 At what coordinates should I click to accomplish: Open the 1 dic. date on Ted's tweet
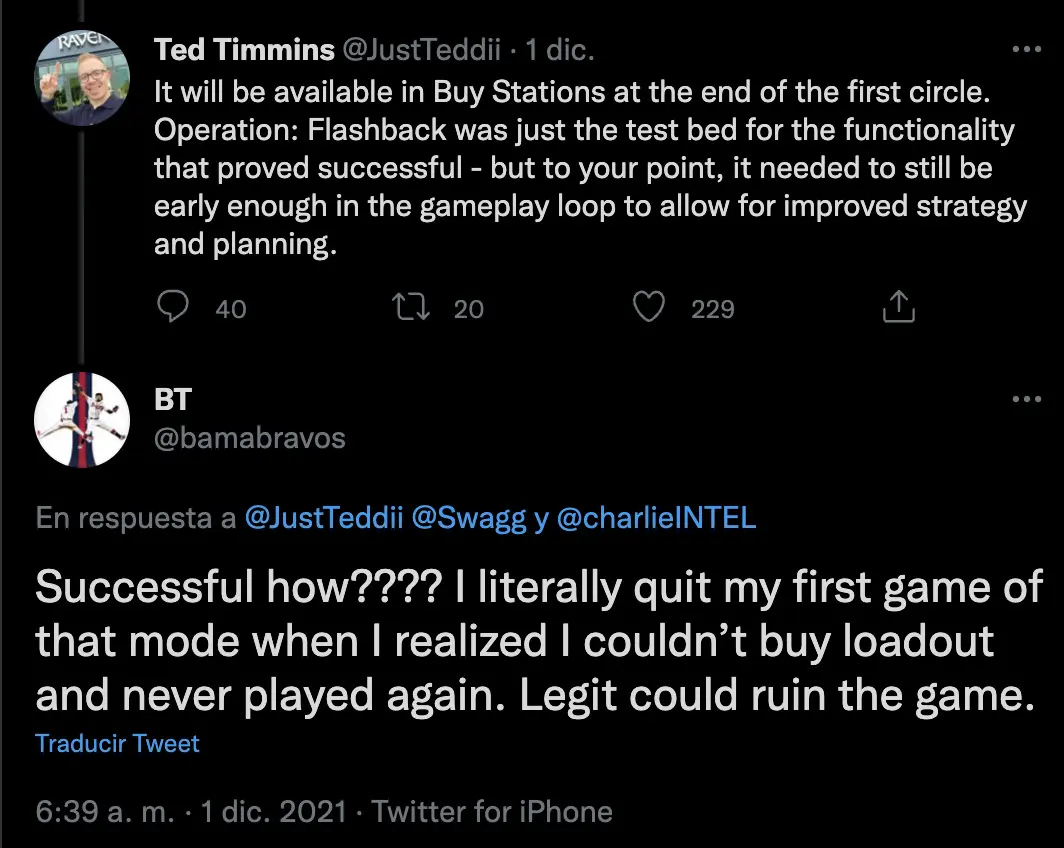[560, 50]
